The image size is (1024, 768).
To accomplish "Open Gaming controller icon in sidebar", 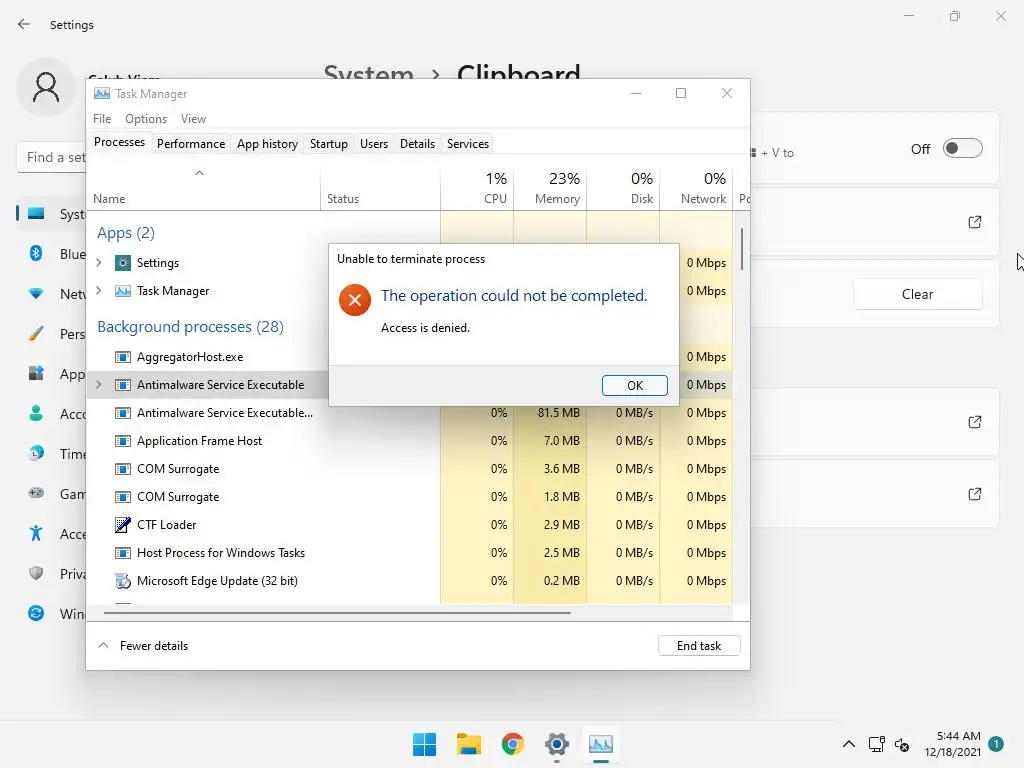I will pyautogui.click(x=36, y=493).
